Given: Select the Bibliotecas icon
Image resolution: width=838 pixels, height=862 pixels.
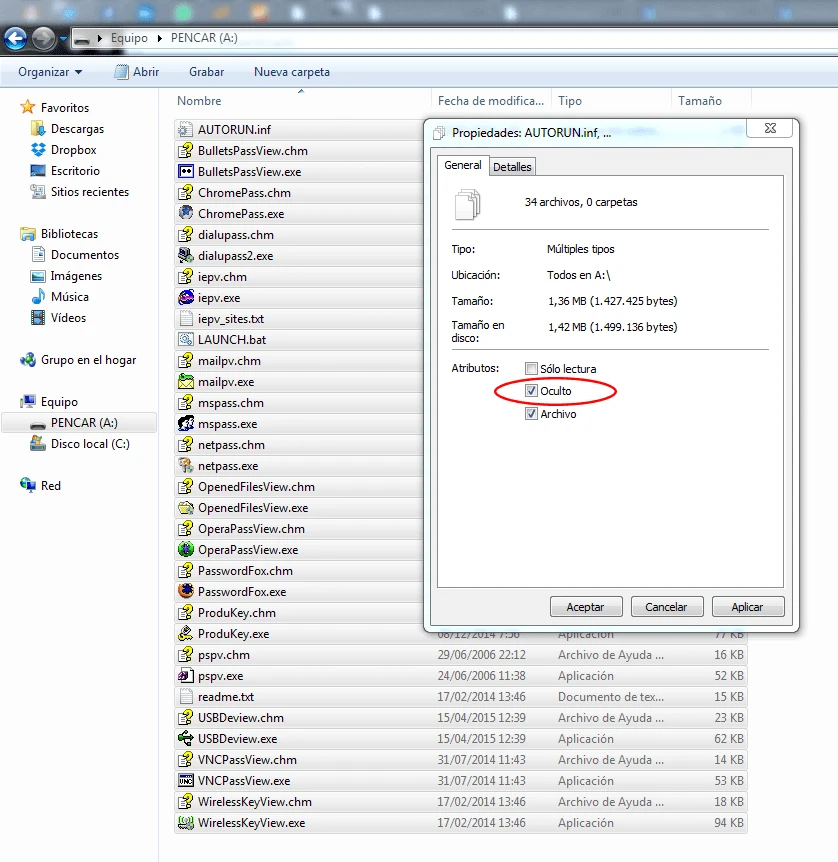Looking at the screenshot, I should pyautogui.click(x=28, y=234).
